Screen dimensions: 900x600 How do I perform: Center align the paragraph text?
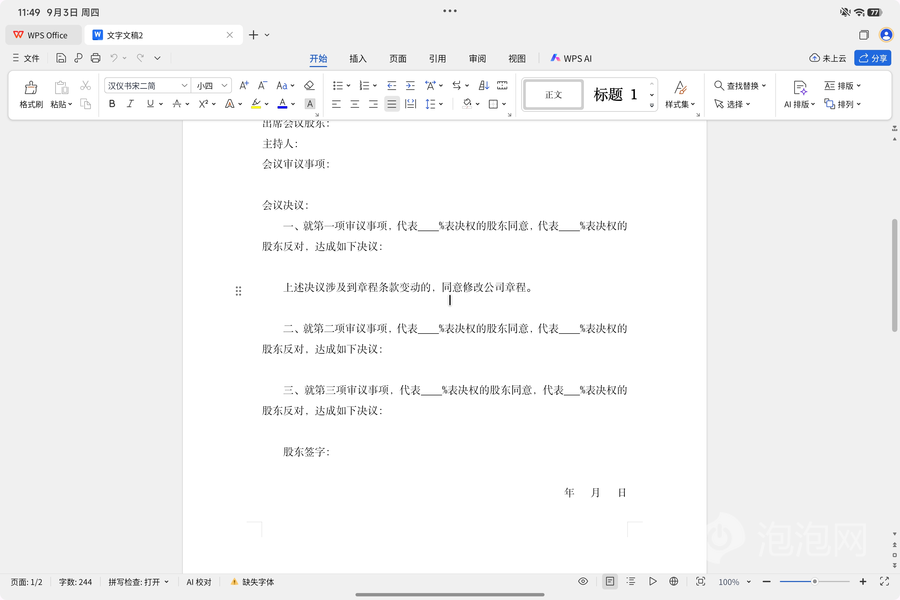click(x=355, y=104)
